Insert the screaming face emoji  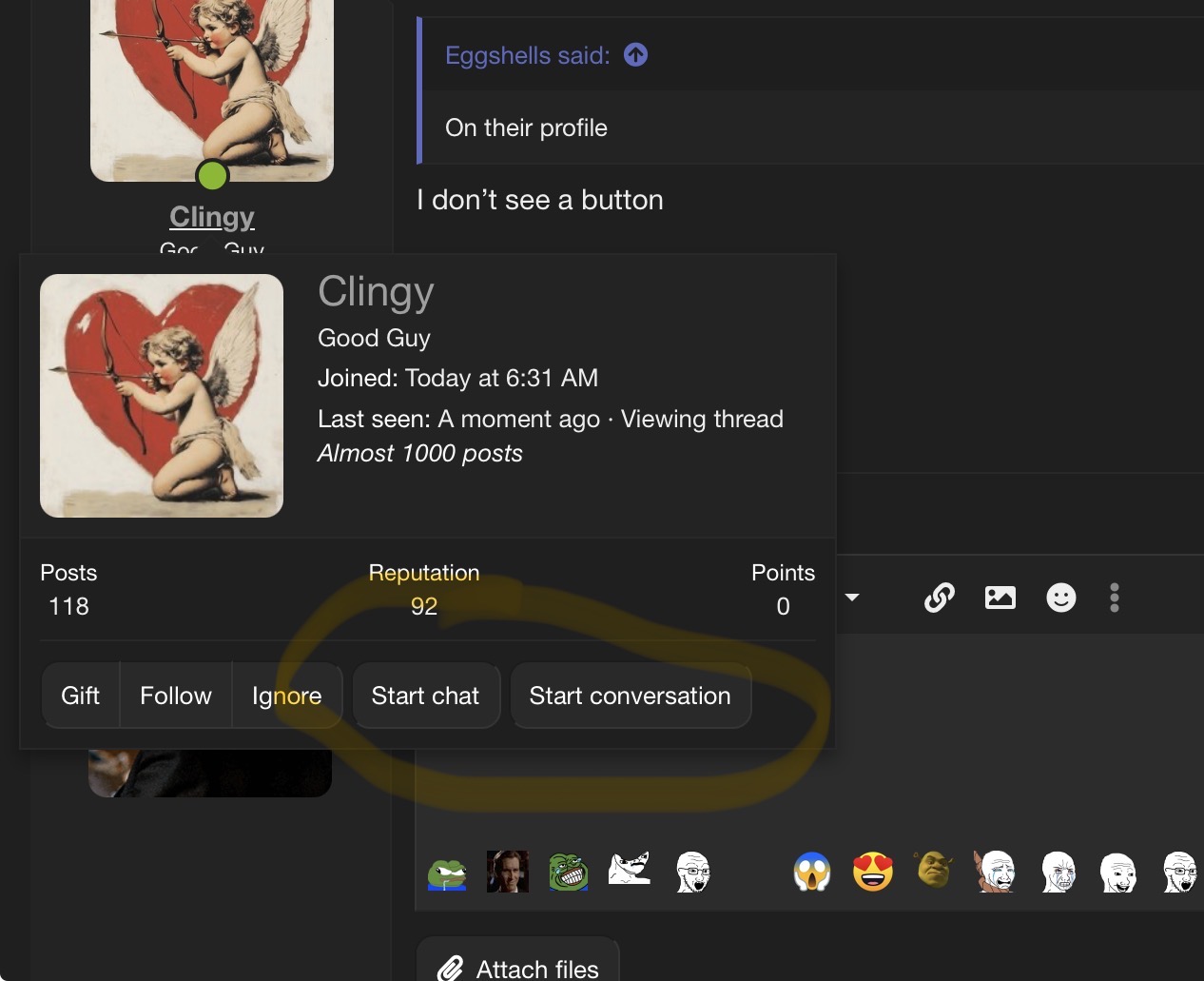[812, 872]
